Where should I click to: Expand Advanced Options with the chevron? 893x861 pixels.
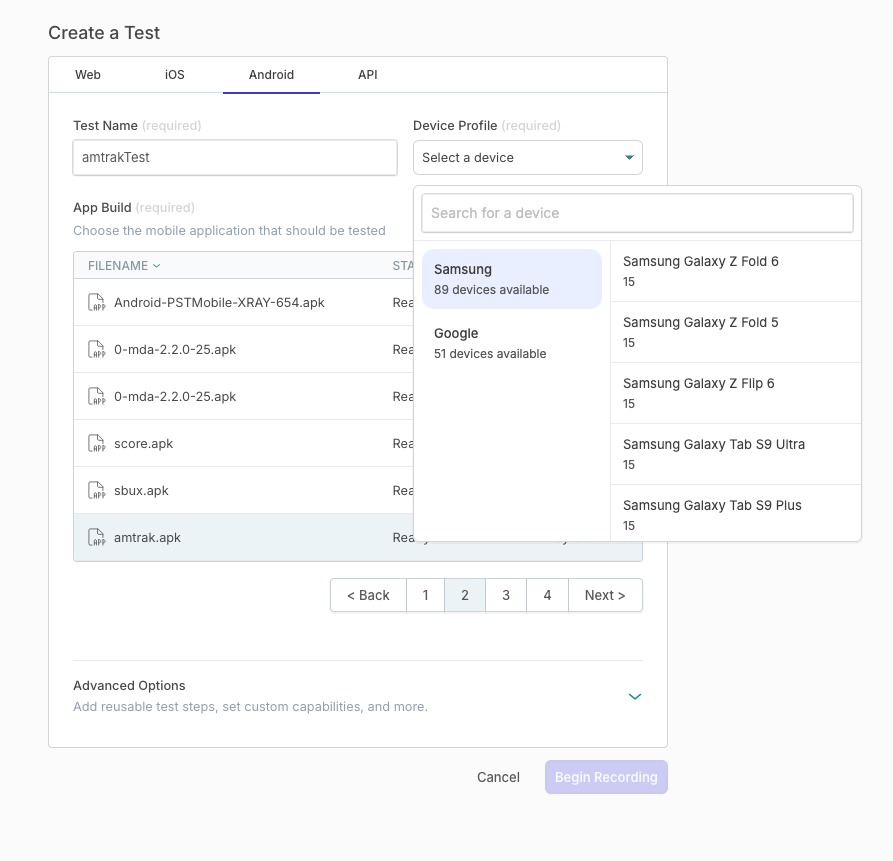(634, 696)
